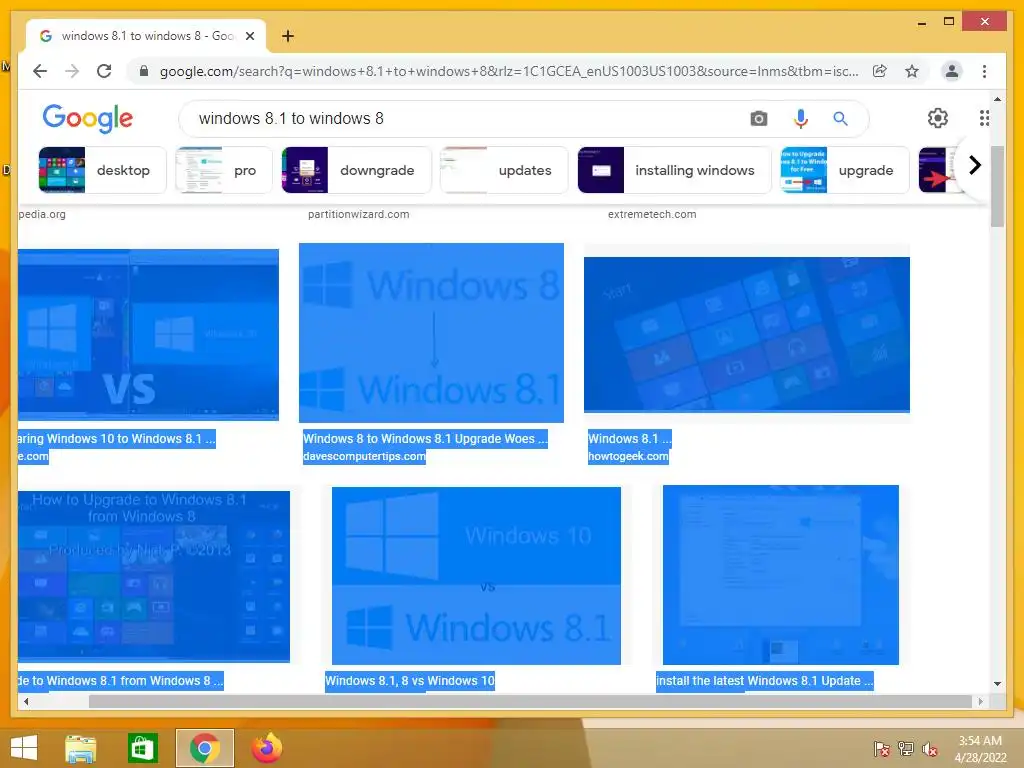Click the network tray icon

(x=905, y=749)
